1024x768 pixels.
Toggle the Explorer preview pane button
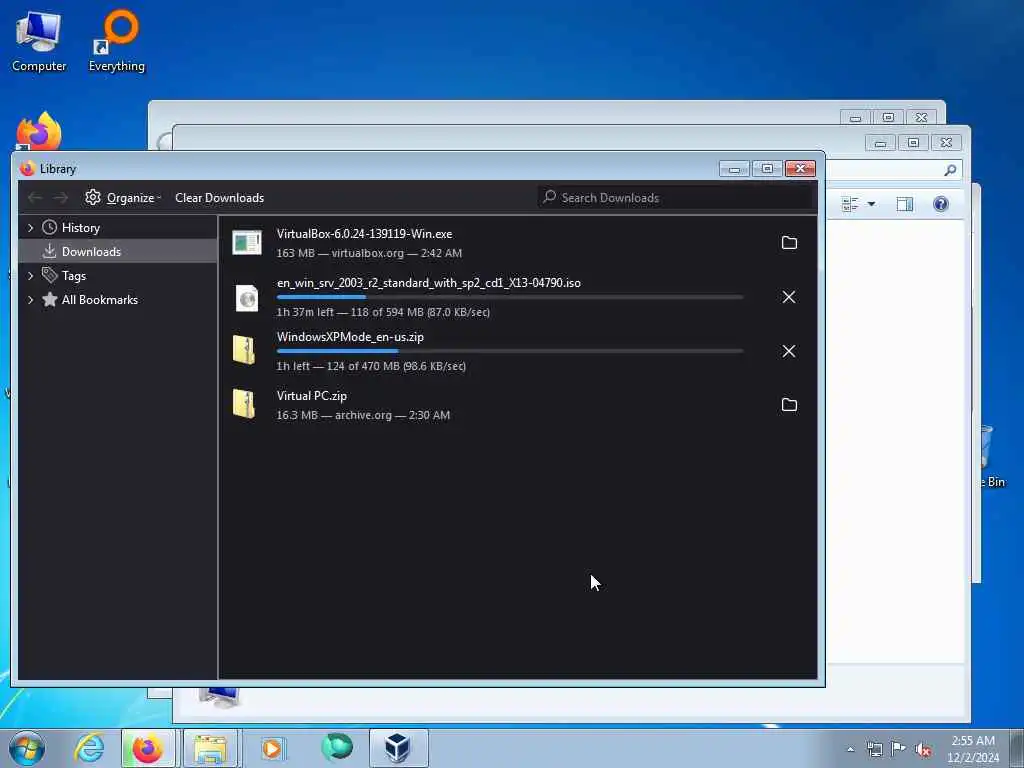click(904, 204)
